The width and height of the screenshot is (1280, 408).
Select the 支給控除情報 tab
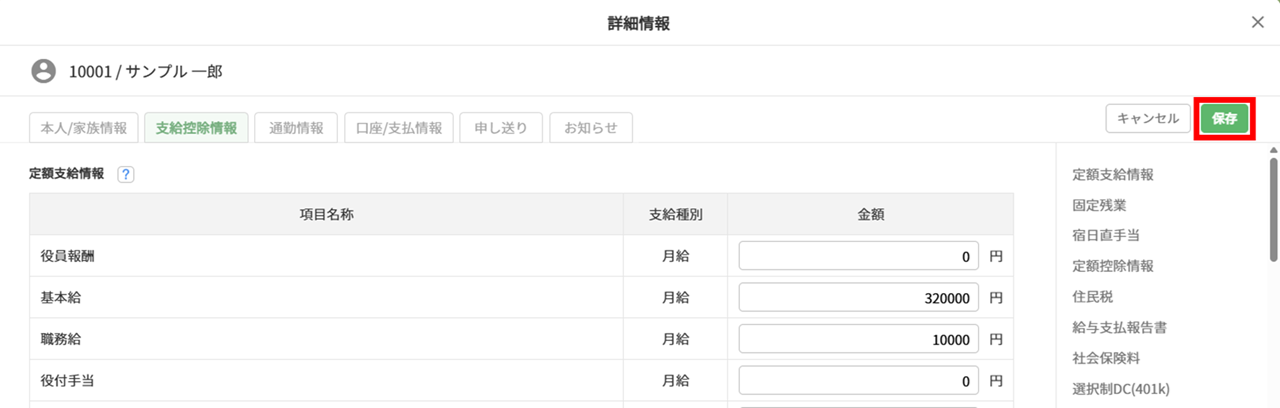pyautogui.click(x=196, y=128)
